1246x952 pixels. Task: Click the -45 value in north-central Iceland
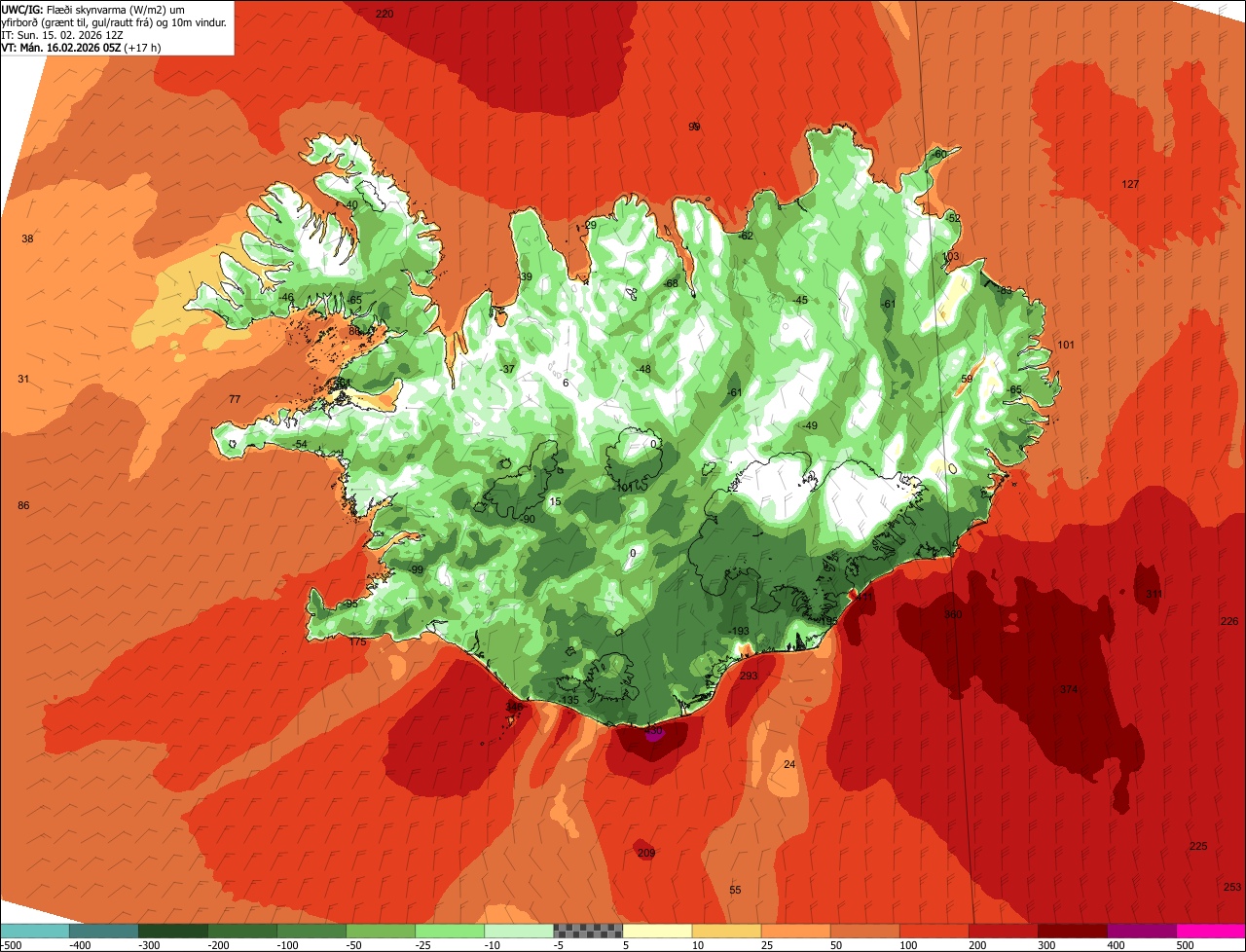pos(800,301)
